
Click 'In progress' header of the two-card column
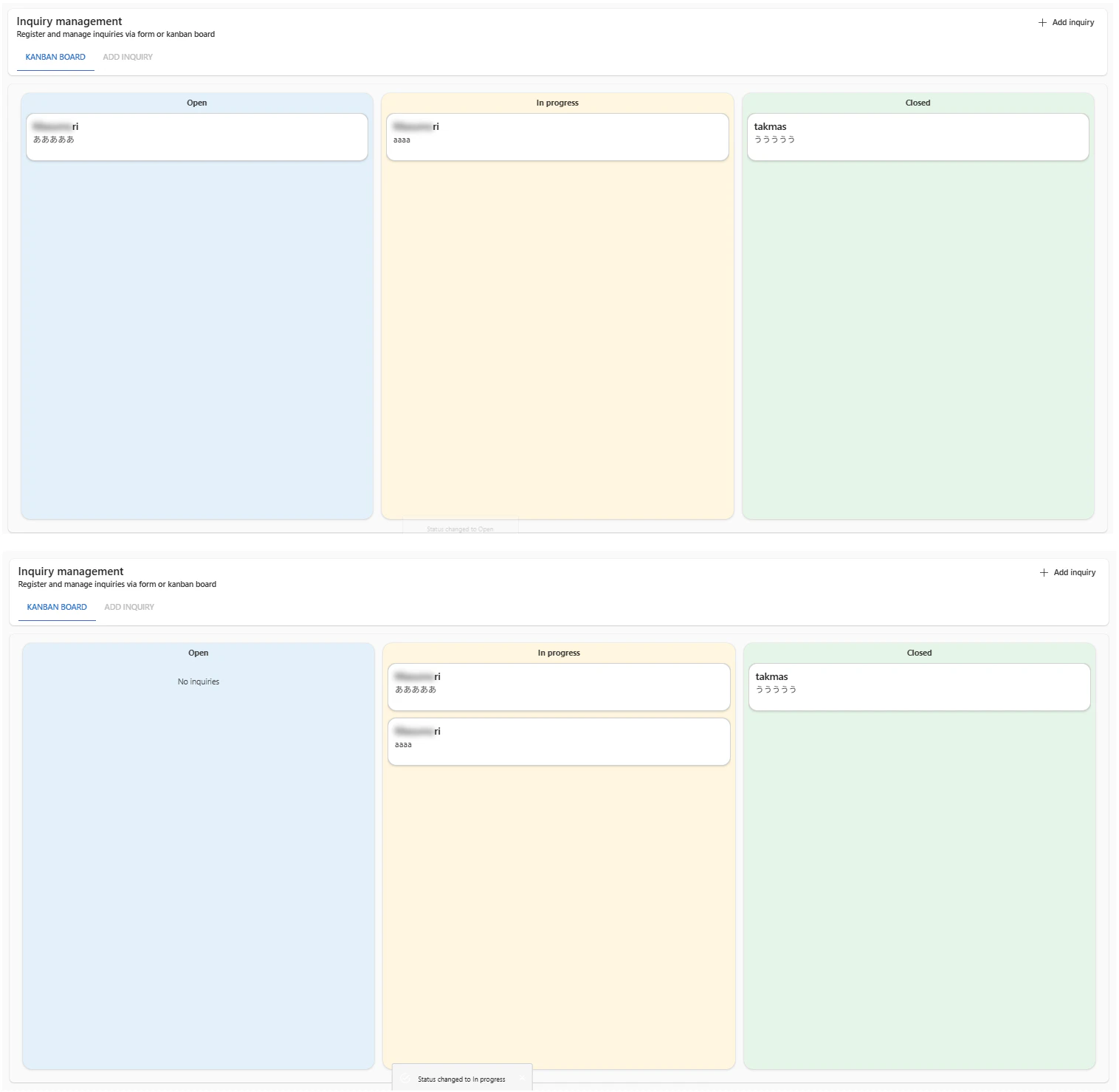click(x=559, y=653)
